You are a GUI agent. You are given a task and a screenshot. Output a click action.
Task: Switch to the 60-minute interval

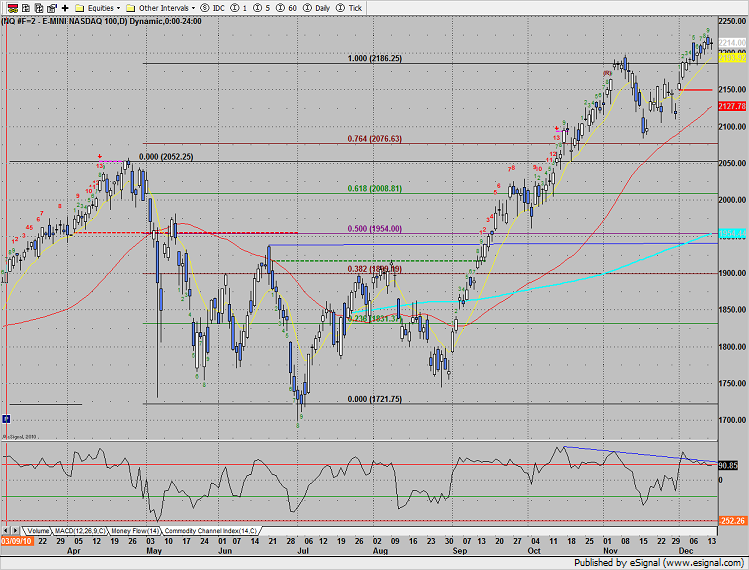[286, 8]
